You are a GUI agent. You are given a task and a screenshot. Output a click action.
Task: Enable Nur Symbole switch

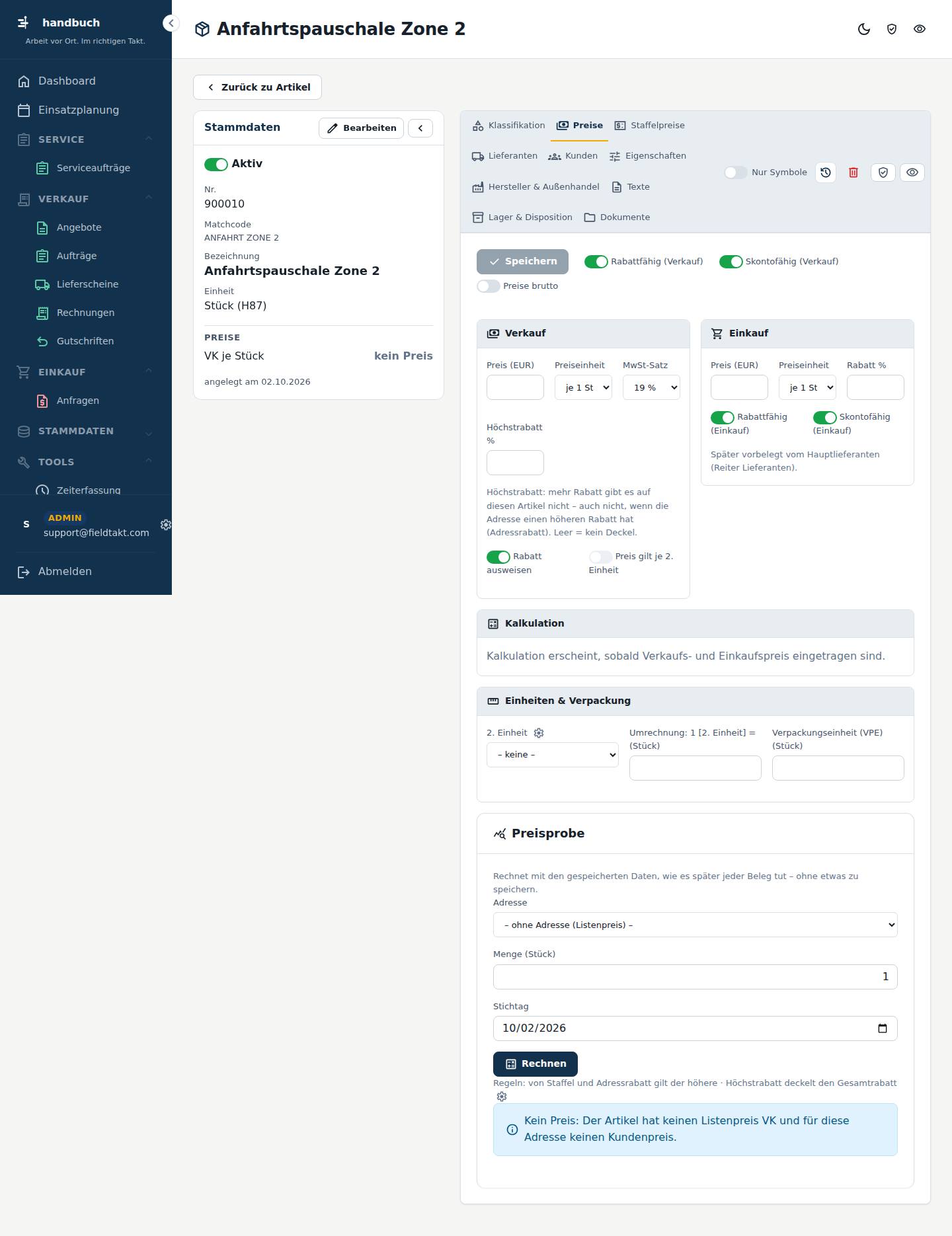[735, 173]
